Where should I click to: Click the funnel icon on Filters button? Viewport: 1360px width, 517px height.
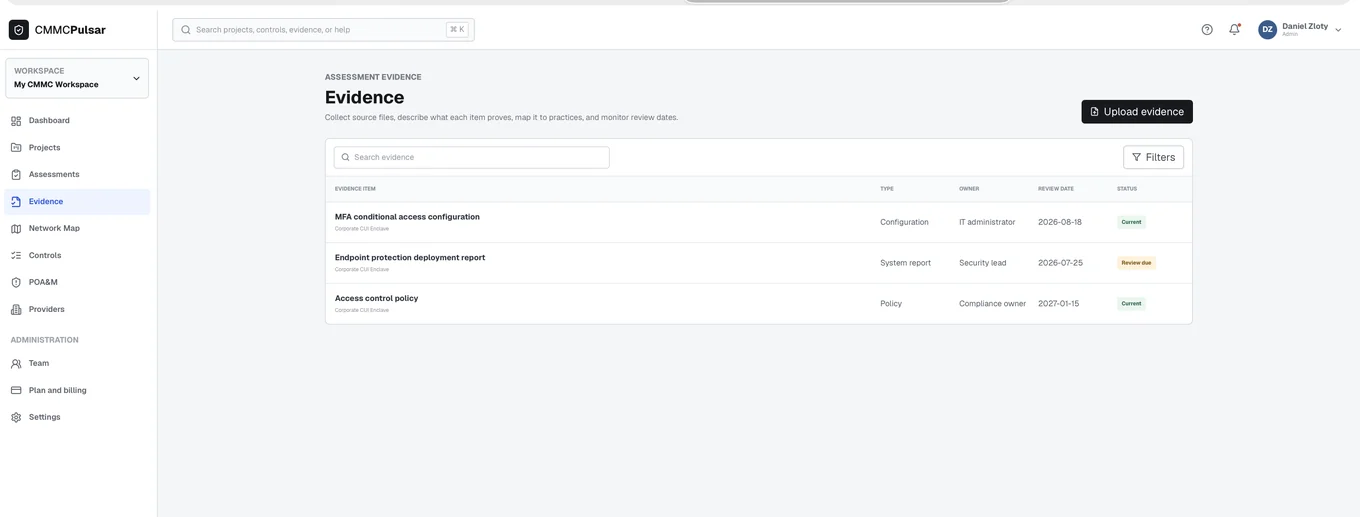[1136, 158]
